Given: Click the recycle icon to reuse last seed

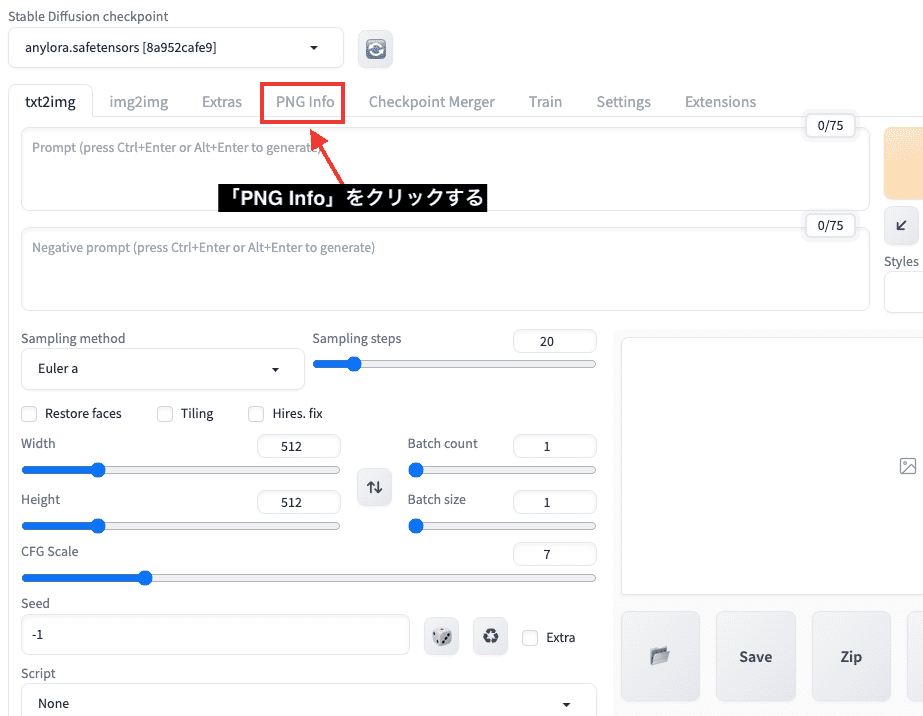Looking at the screenshot, I should (490, 637).
